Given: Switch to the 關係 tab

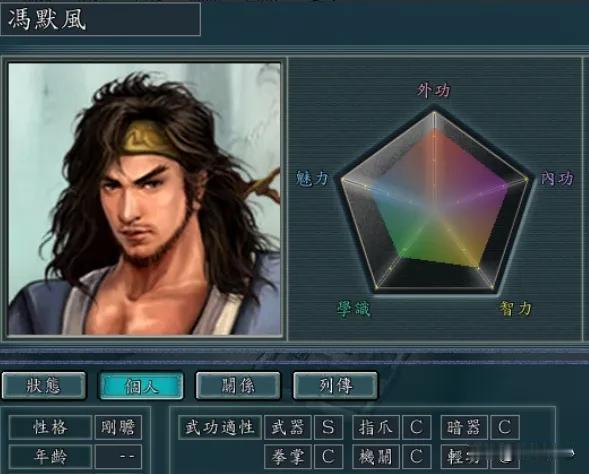Looking at the screenshot, I should click(x=238, y=386).
